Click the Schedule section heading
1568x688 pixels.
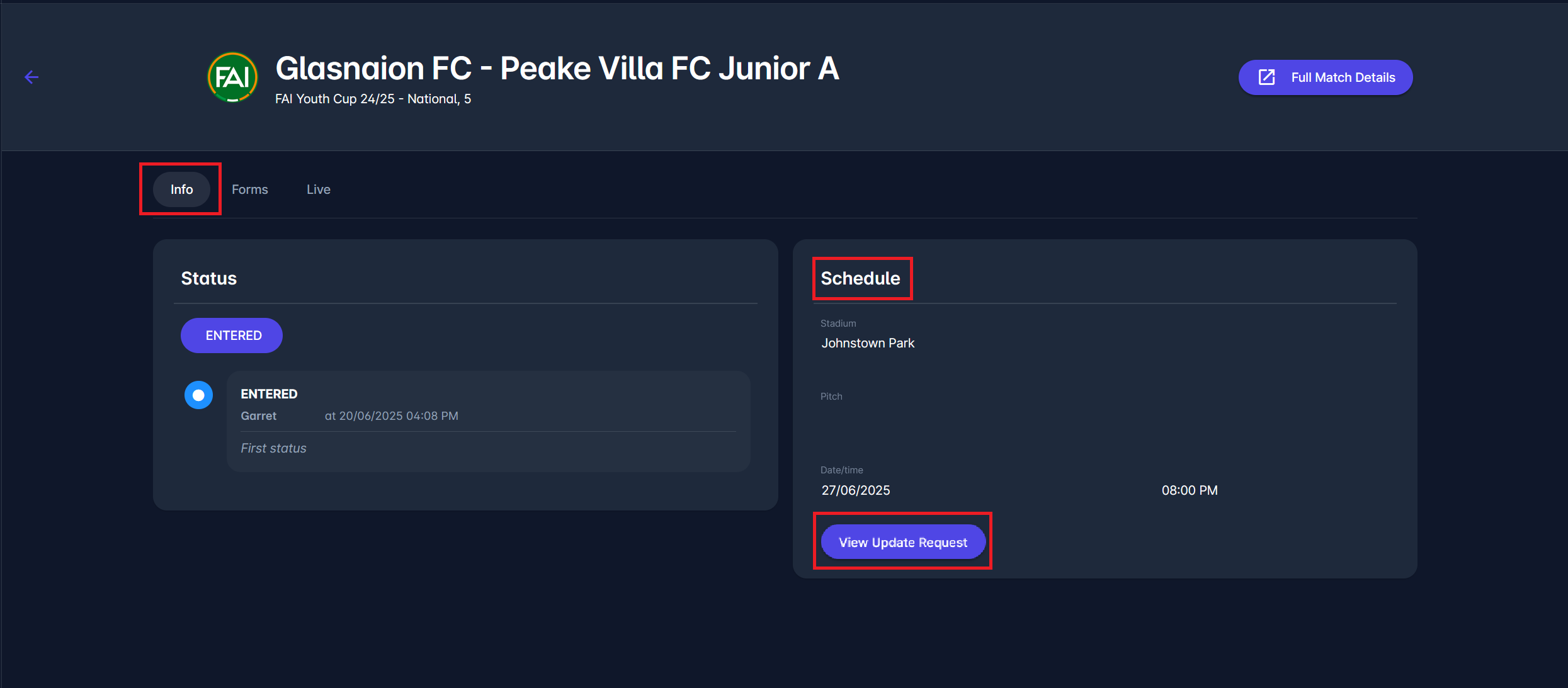click(x=860, y=278)
